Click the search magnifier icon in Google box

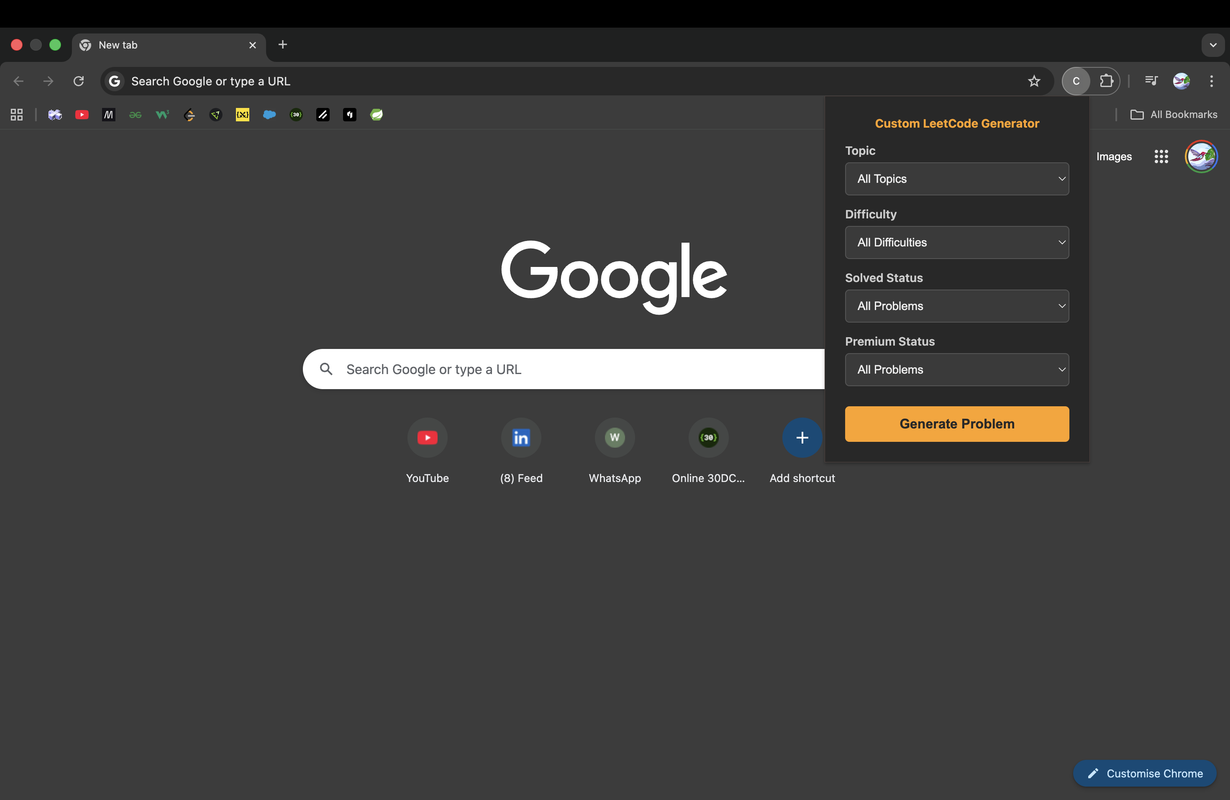point(326,369)
